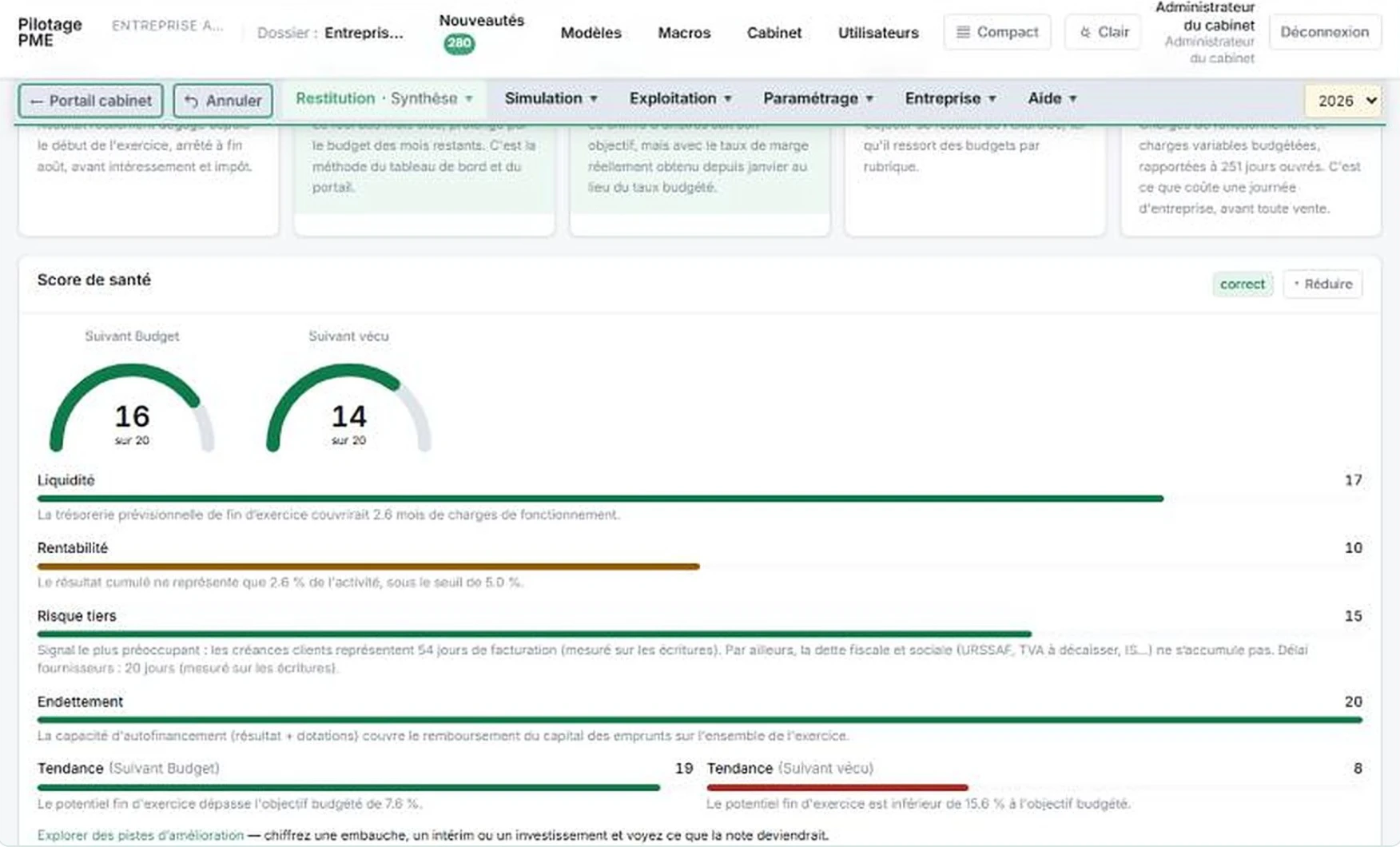
Task: Return to Portail cabinet
Action: [90, 101]
